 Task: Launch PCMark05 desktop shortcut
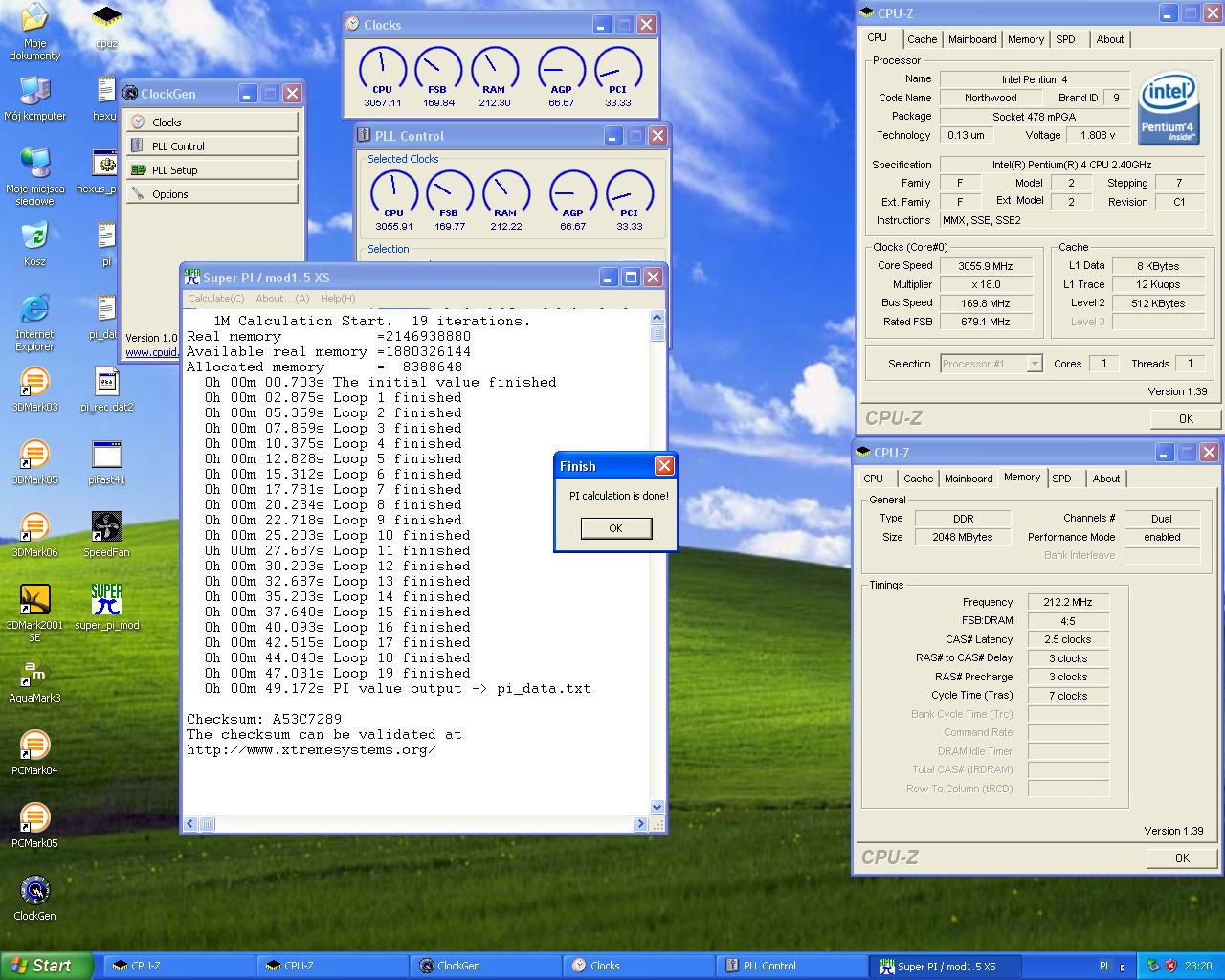[x=34, y=826]
